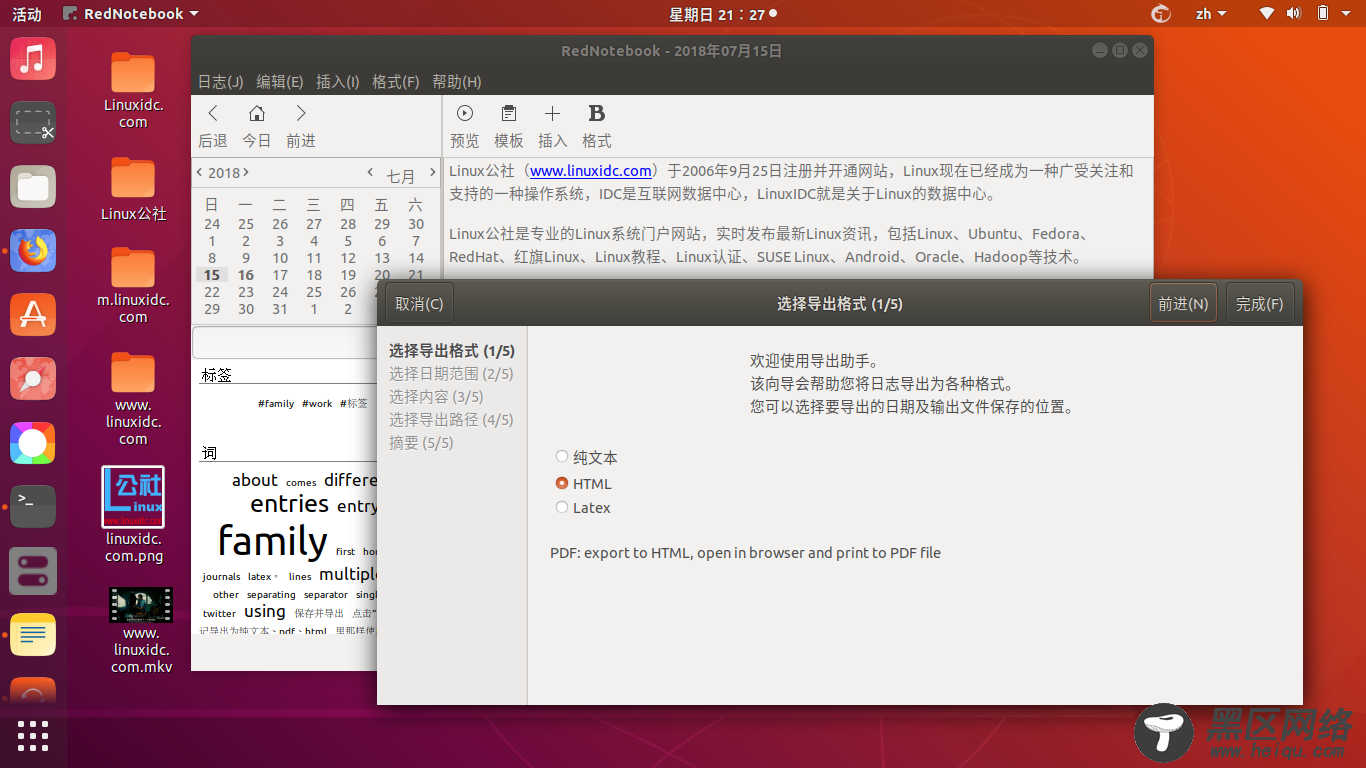Click the Sogou input method tray icon
Screen dimensions: 1366x768
click(1161, 13)
